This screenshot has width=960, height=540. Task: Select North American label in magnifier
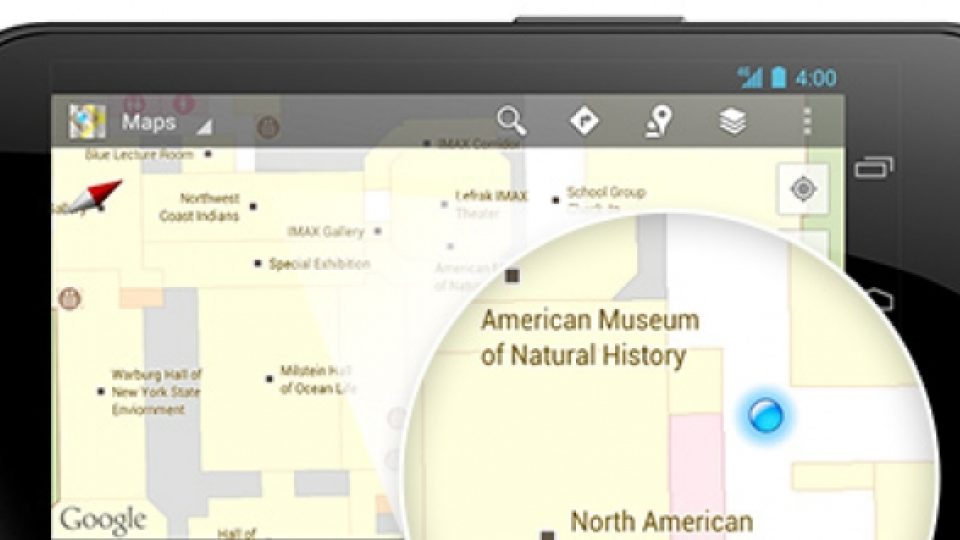coord(661,522)
